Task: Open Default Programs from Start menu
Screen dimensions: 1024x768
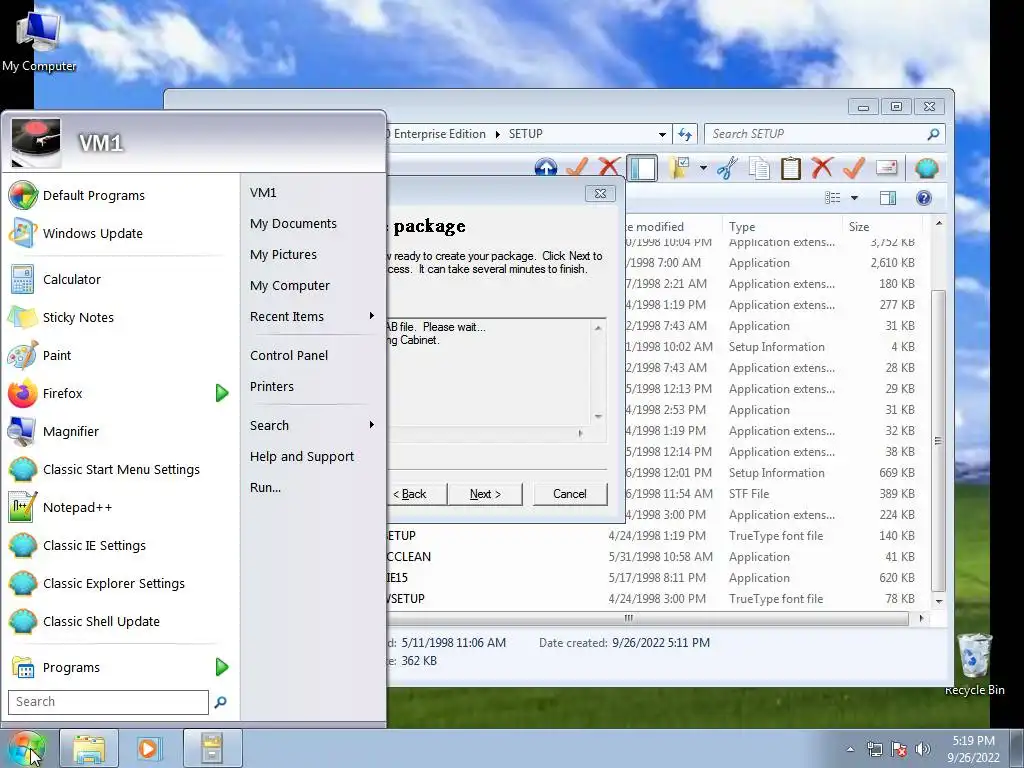Action: [121, 195]
